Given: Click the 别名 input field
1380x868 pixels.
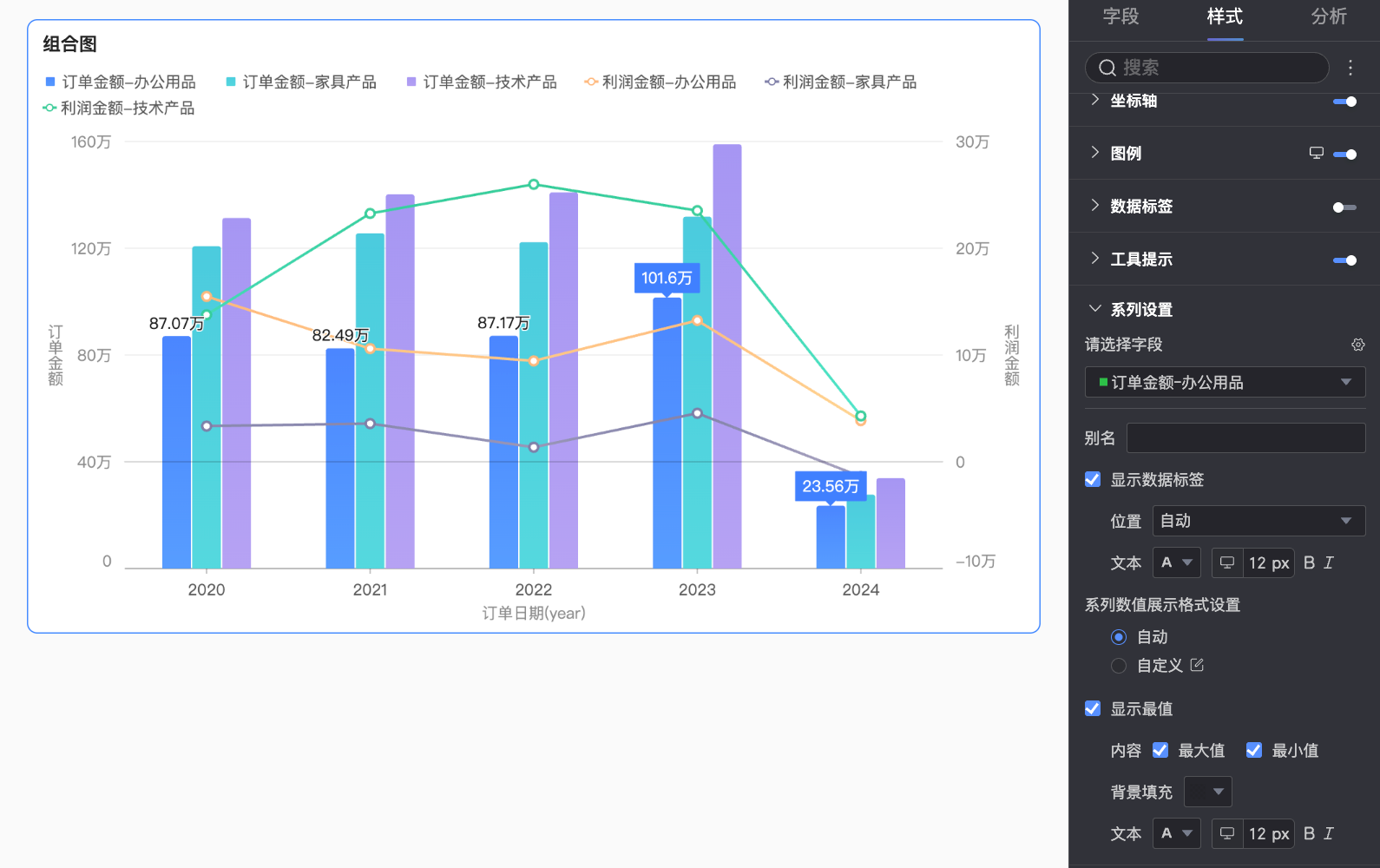Looking at the screenshot, I should coord(1245,437).
